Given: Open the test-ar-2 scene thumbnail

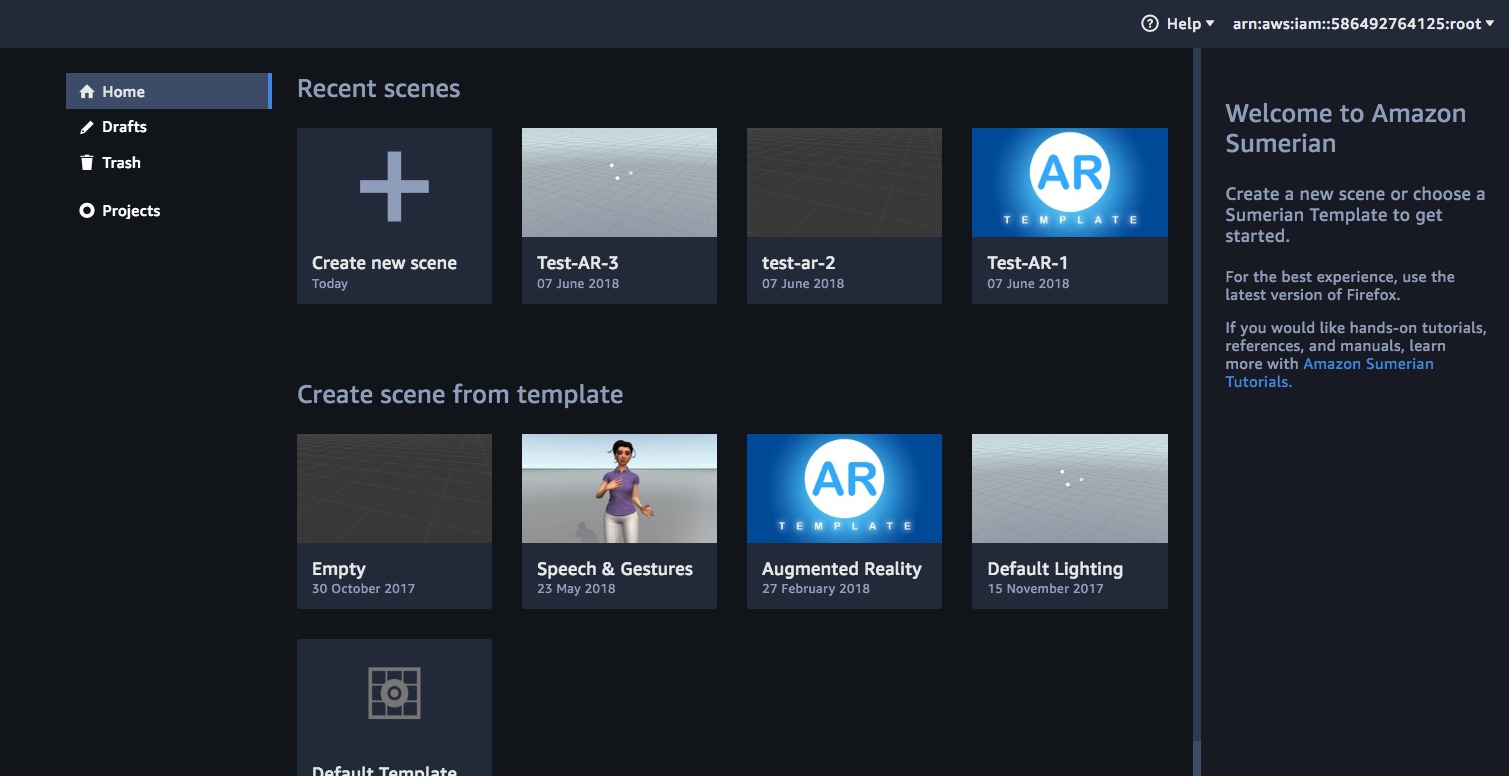Looking at the screenshot, I should tap(844, 182).
